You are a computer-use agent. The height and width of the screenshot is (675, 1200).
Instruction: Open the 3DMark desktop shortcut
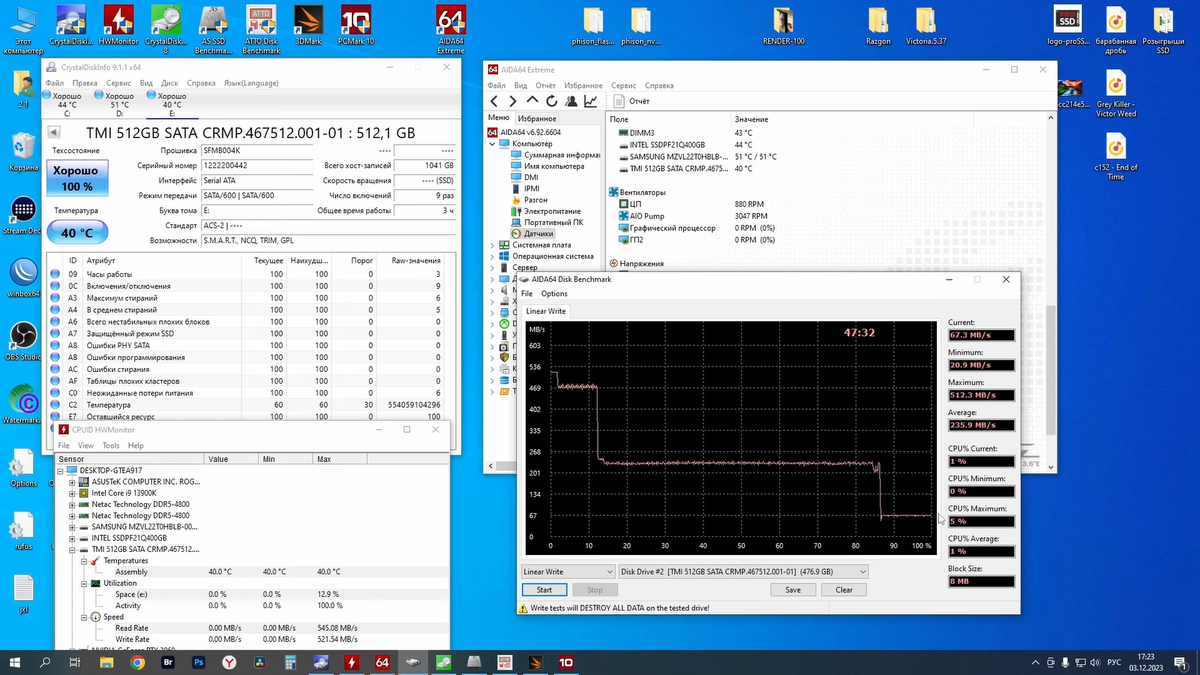pos(308,28)
